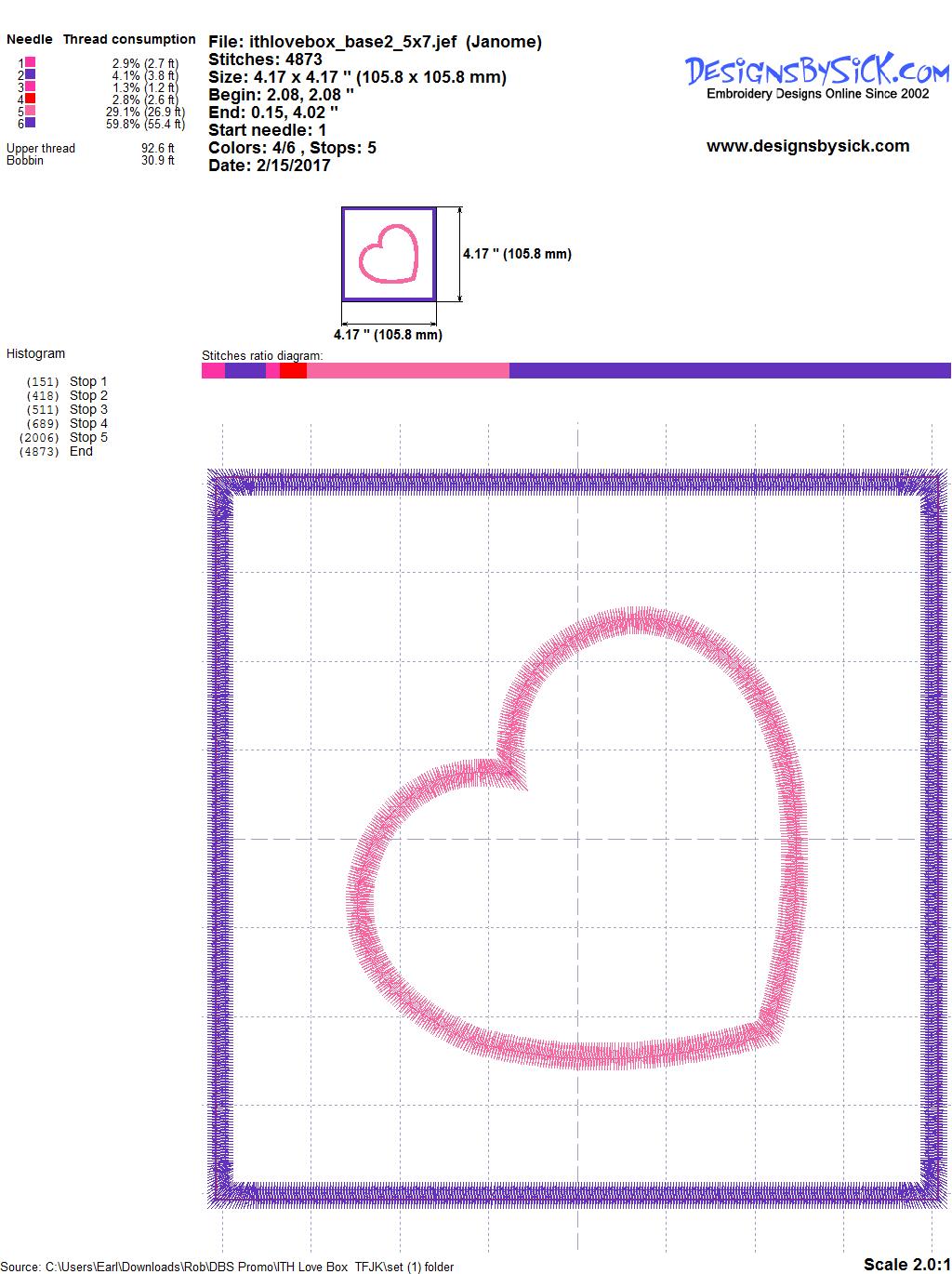Choose the needle 5 light pink swatch

pos(31,111)
